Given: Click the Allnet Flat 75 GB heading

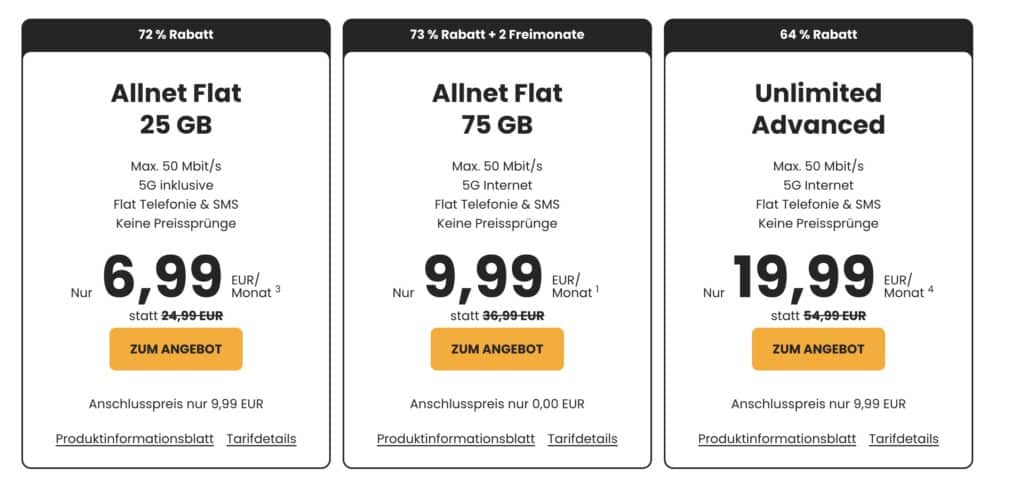Looking at the screenshot, I should [x=497, y=108].
